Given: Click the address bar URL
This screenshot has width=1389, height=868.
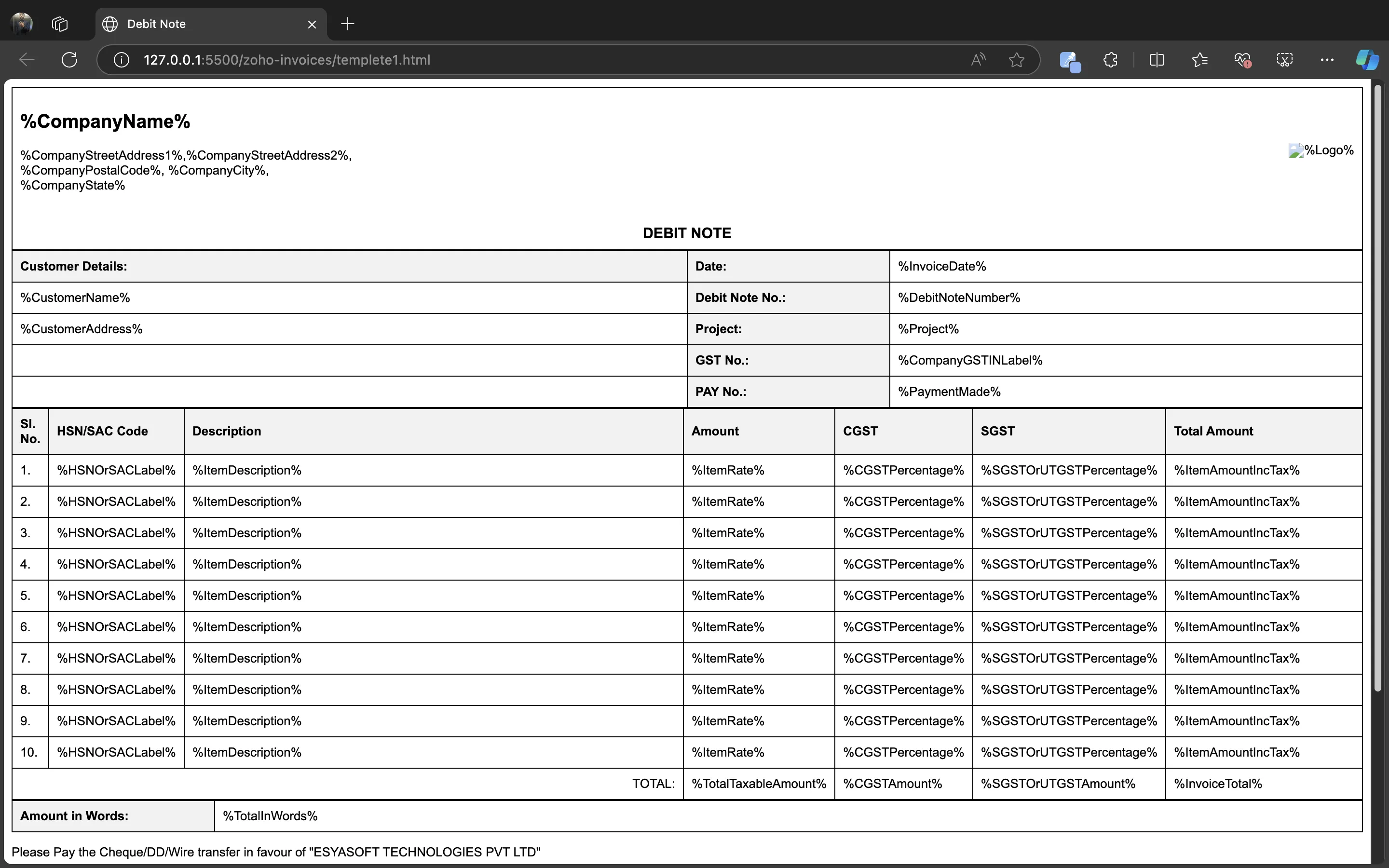Looking at the screenshot, I should (x=286, y=60).
